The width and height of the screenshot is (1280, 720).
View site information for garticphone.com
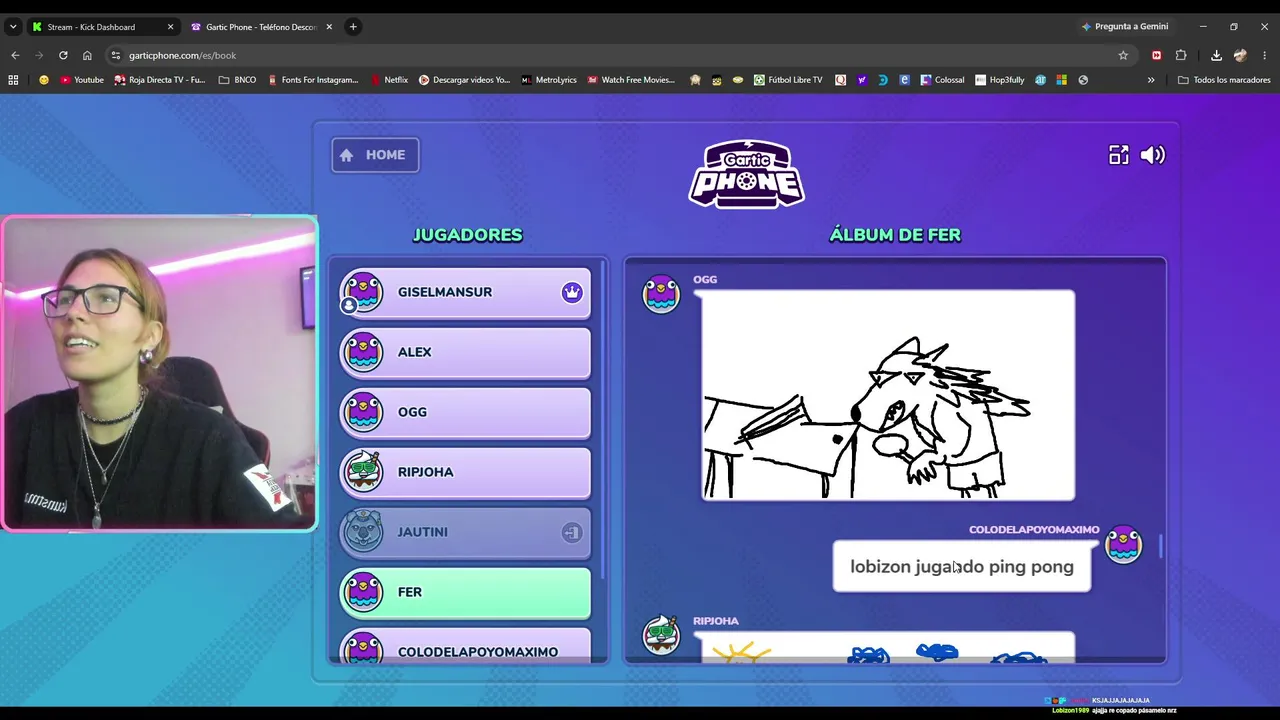116,55
